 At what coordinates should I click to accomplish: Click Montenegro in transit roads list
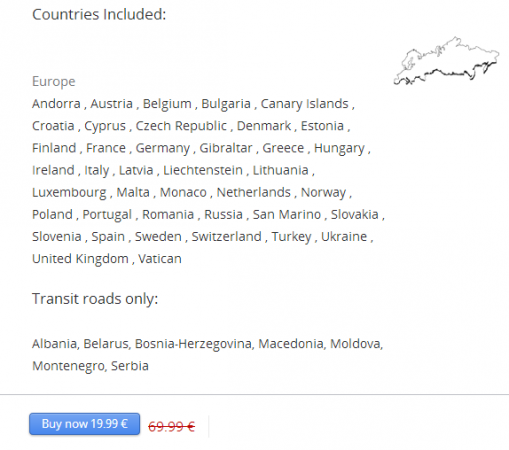(69, 366)
